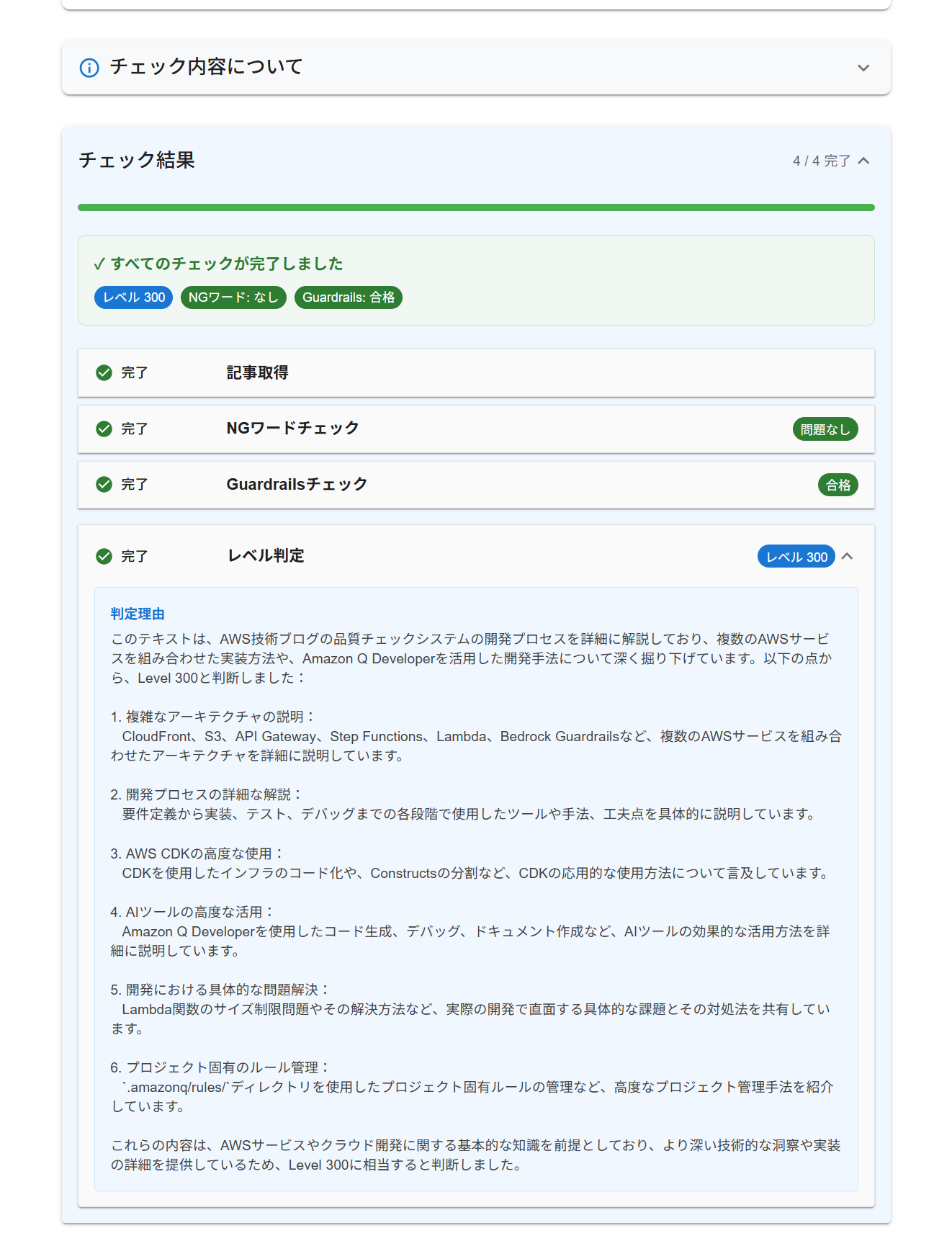Click the 3. AWS CDKの高度な使用 line

click(197, 854)
